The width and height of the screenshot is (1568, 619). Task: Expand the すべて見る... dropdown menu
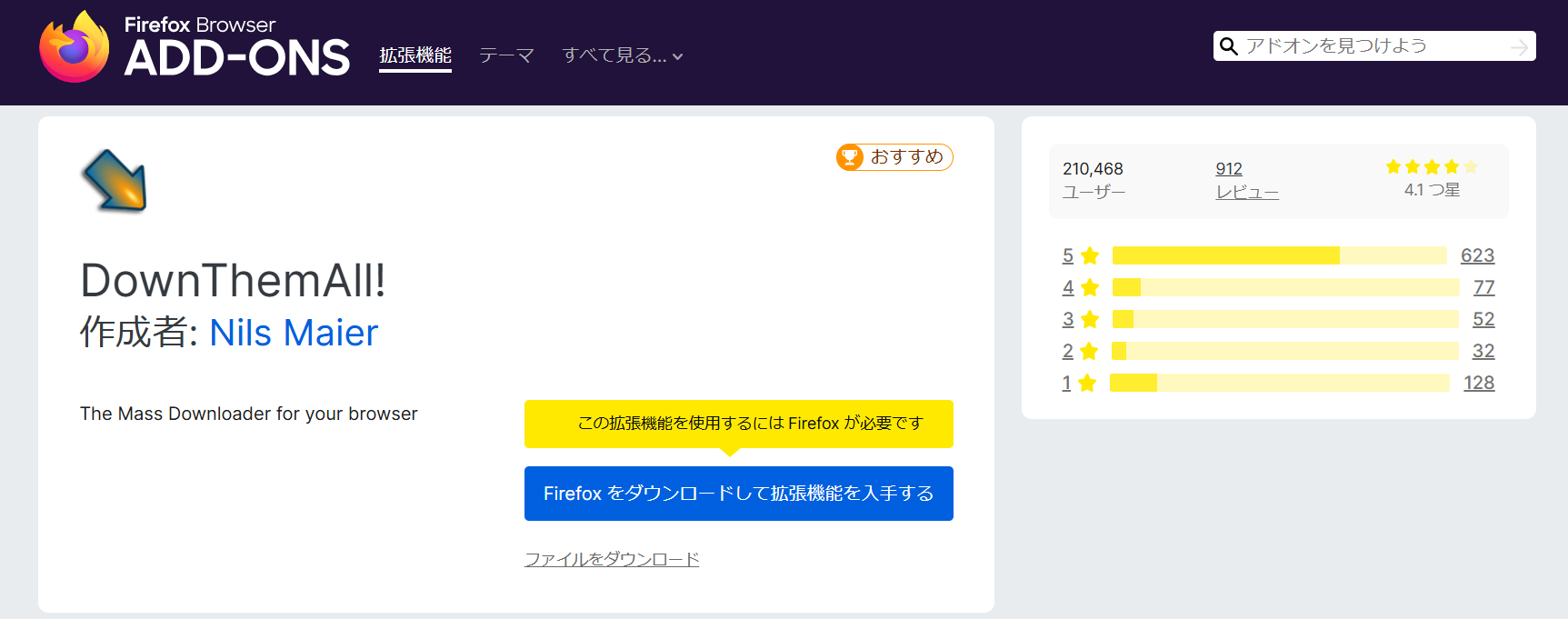[623, 55]
